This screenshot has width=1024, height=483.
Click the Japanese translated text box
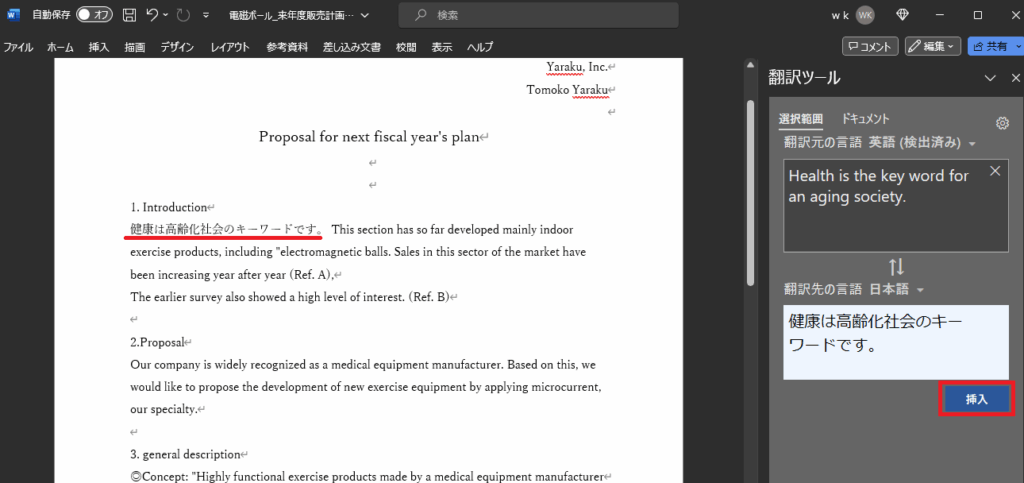point(896,341)
